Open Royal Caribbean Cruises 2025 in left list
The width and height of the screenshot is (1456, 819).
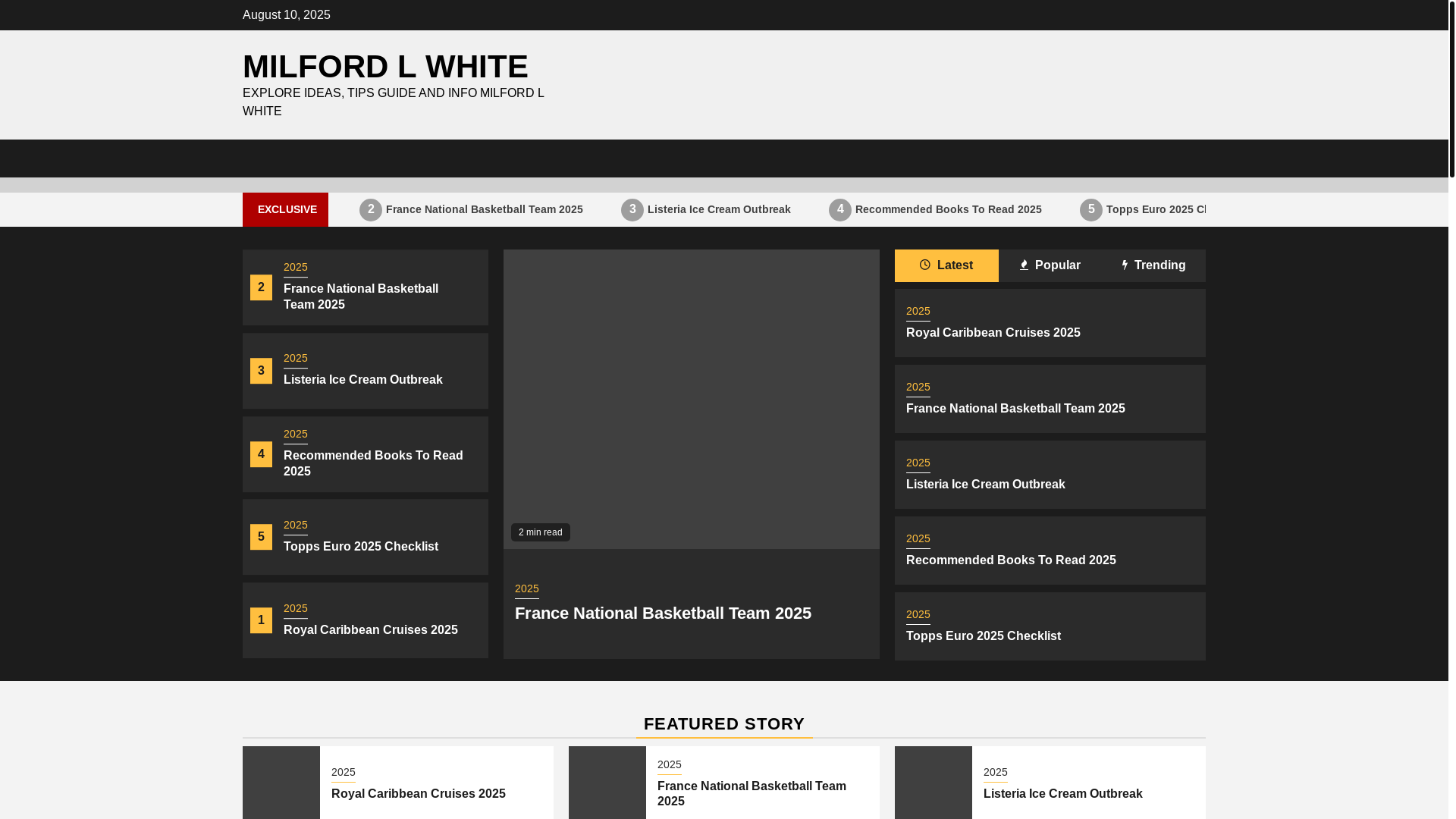pos(371,629)
